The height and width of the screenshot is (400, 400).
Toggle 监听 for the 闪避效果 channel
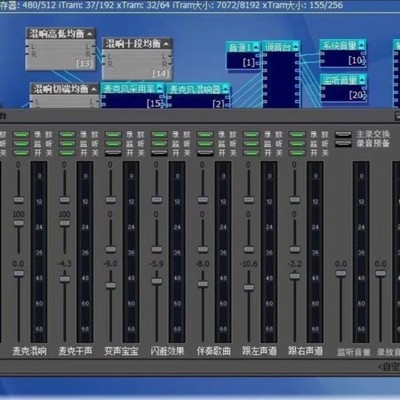(x=159, y=144)
